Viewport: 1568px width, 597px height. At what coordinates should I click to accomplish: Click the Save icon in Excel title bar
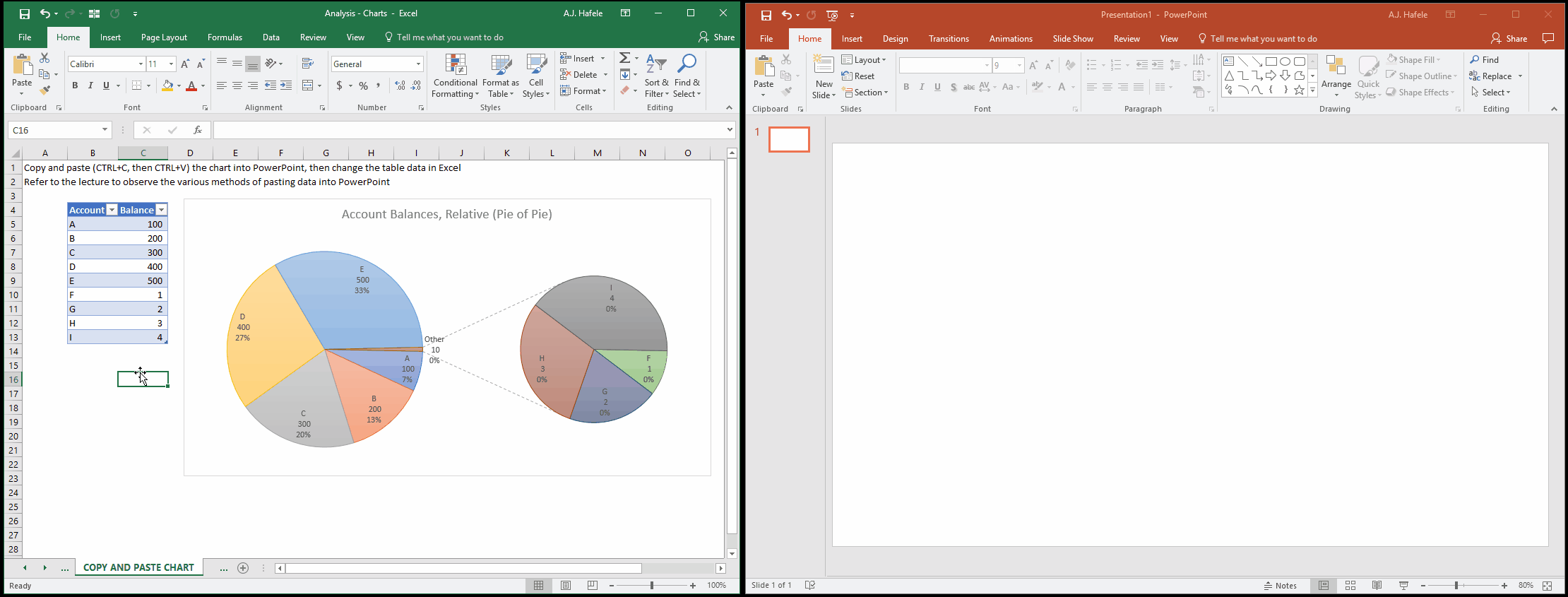(x=25, y=13)
